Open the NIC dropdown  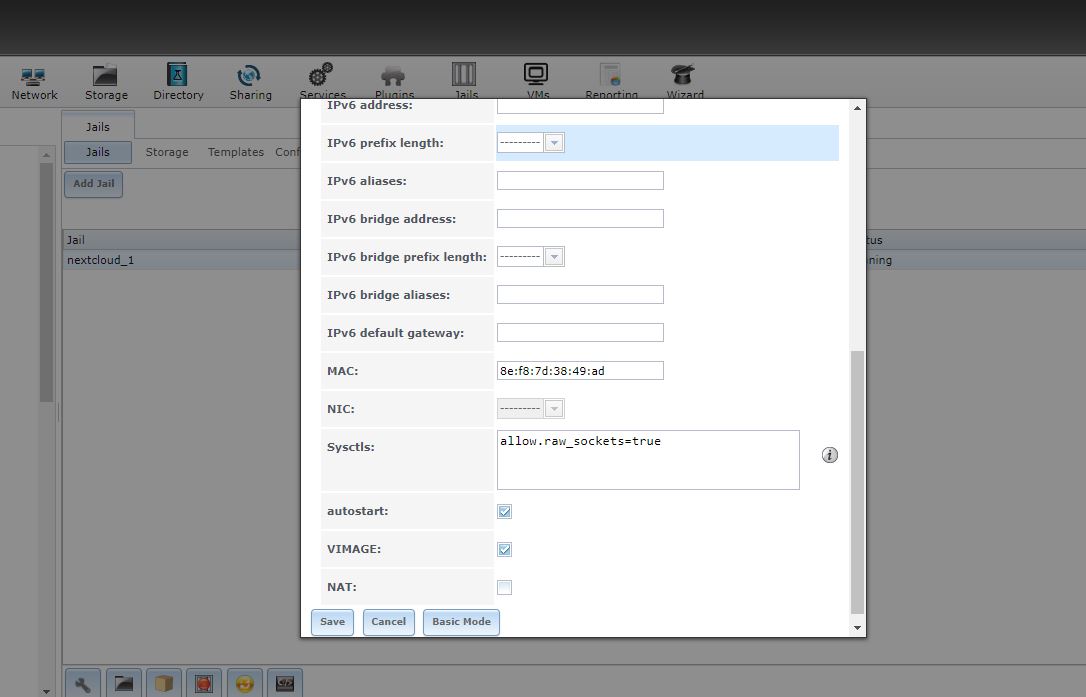[553, 409]
